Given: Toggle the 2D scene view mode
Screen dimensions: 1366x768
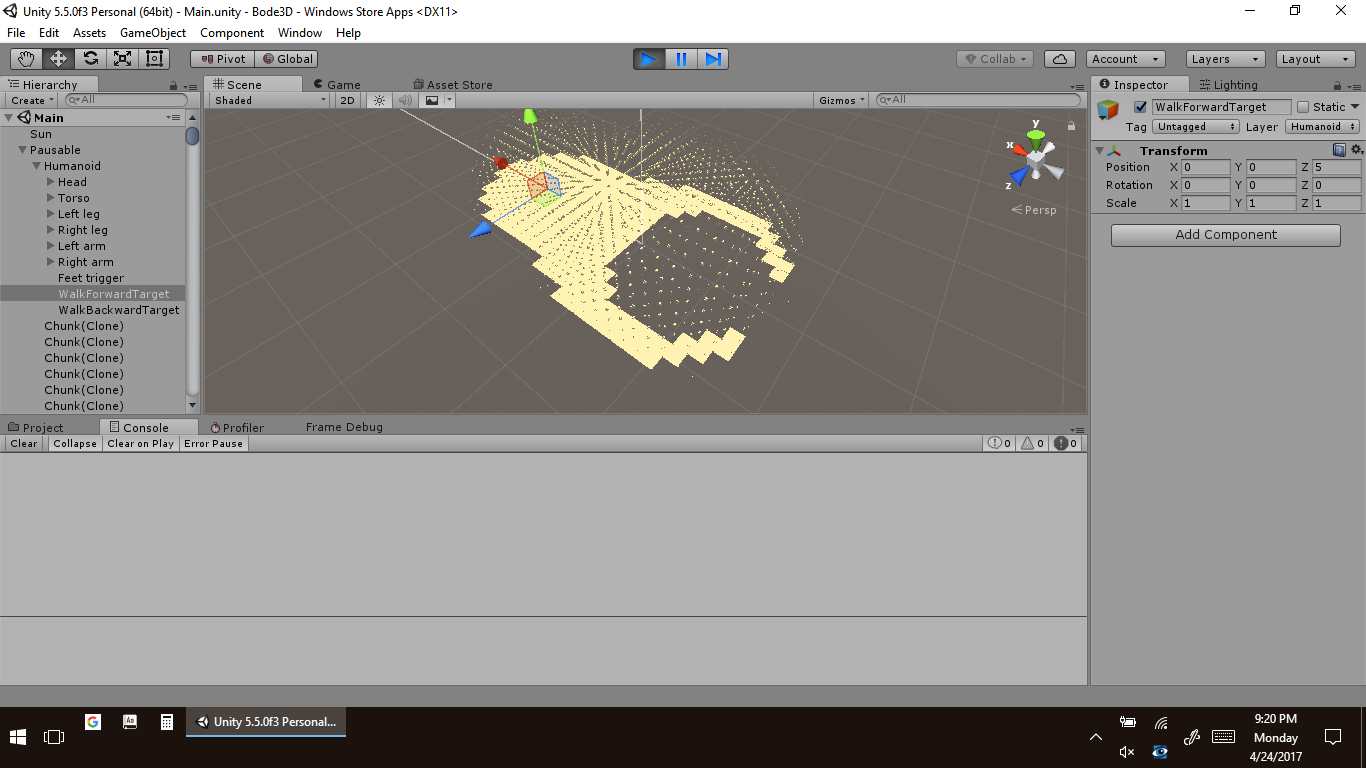Looking at the screenshot, I should point(347,100).
